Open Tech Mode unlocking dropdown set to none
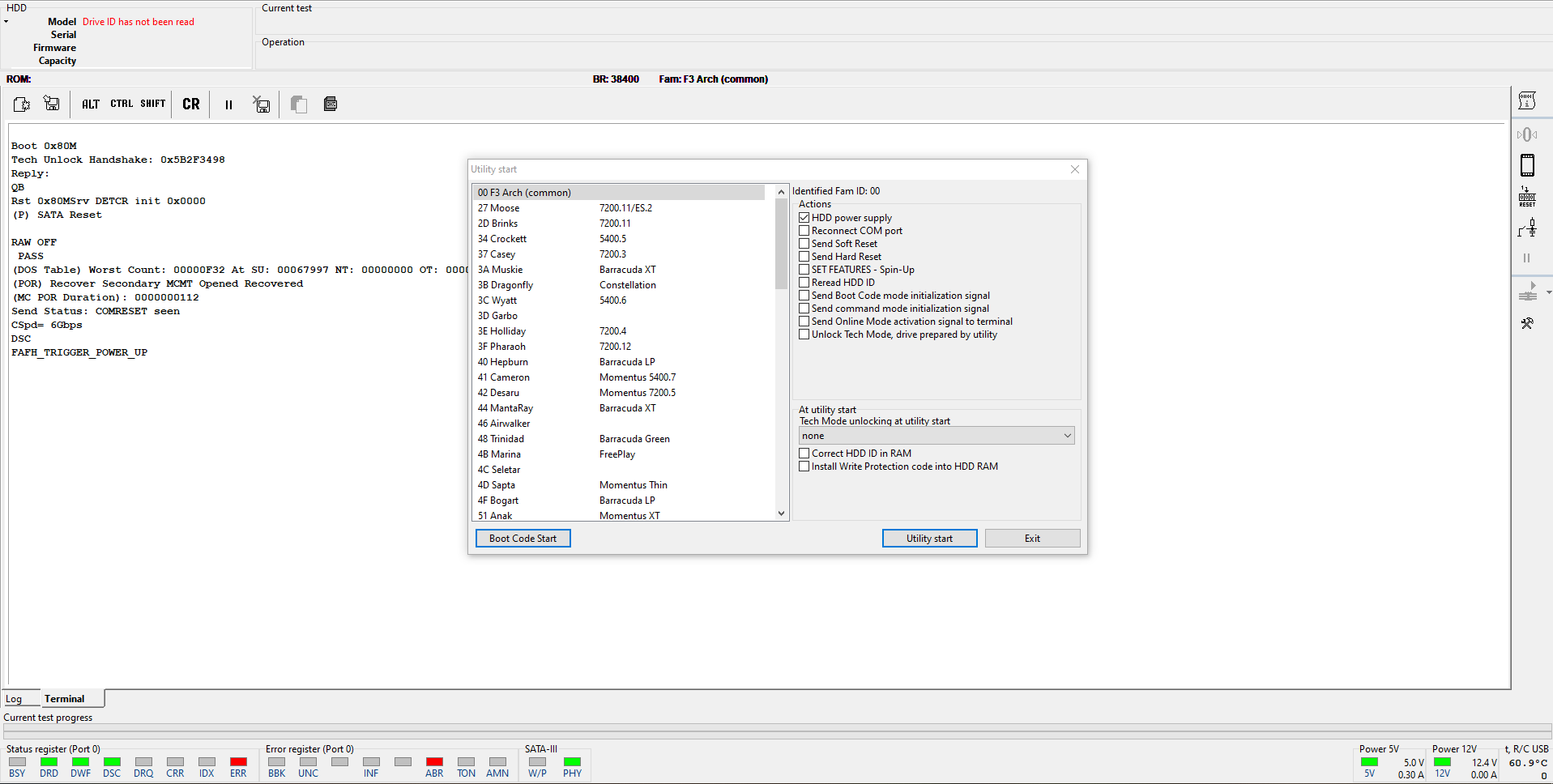 pos(936,436)
